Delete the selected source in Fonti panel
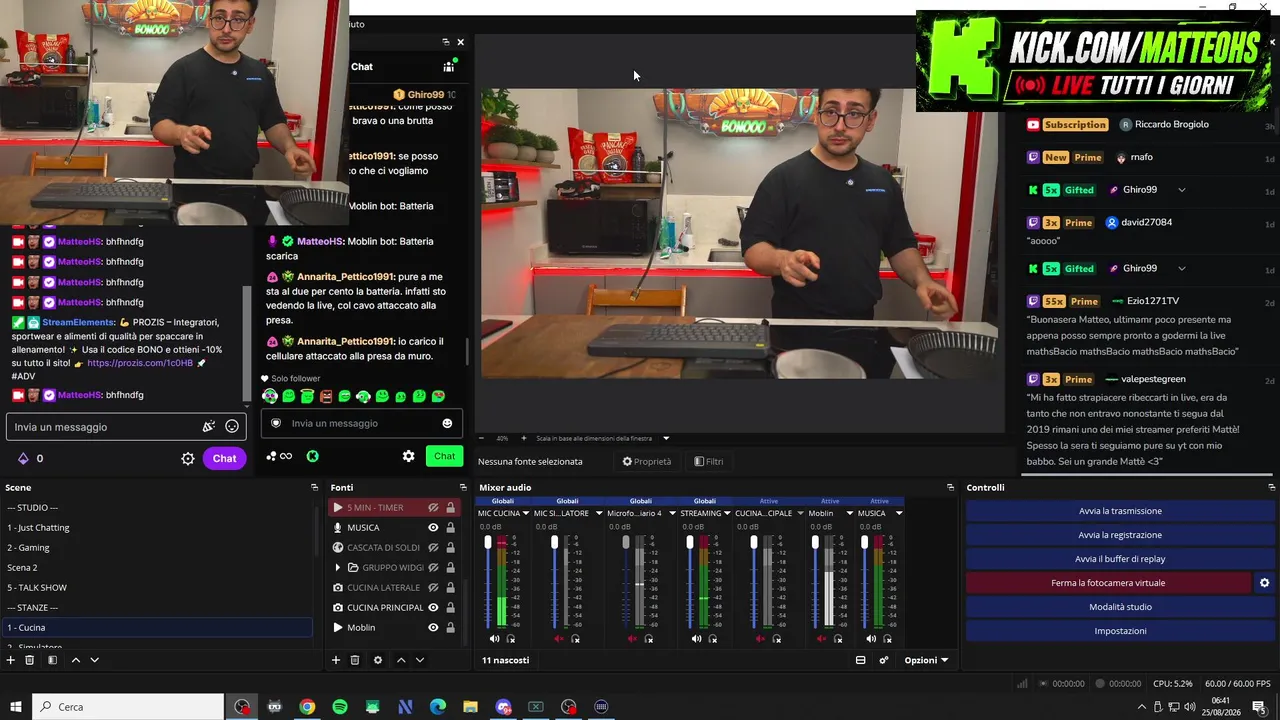 (355, 660)
